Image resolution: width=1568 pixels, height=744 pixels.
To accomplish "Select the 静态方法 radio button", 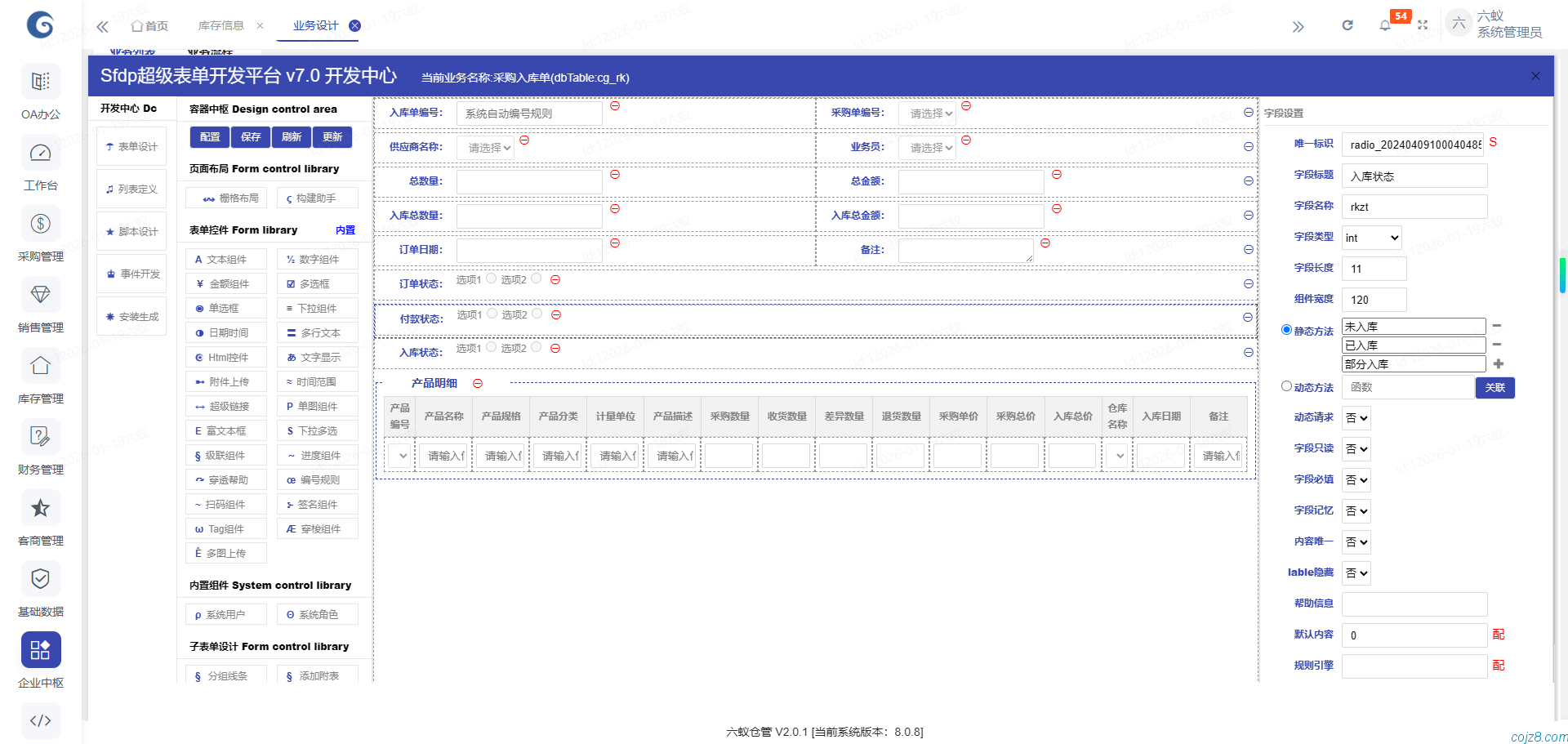I will [1286, 329].
